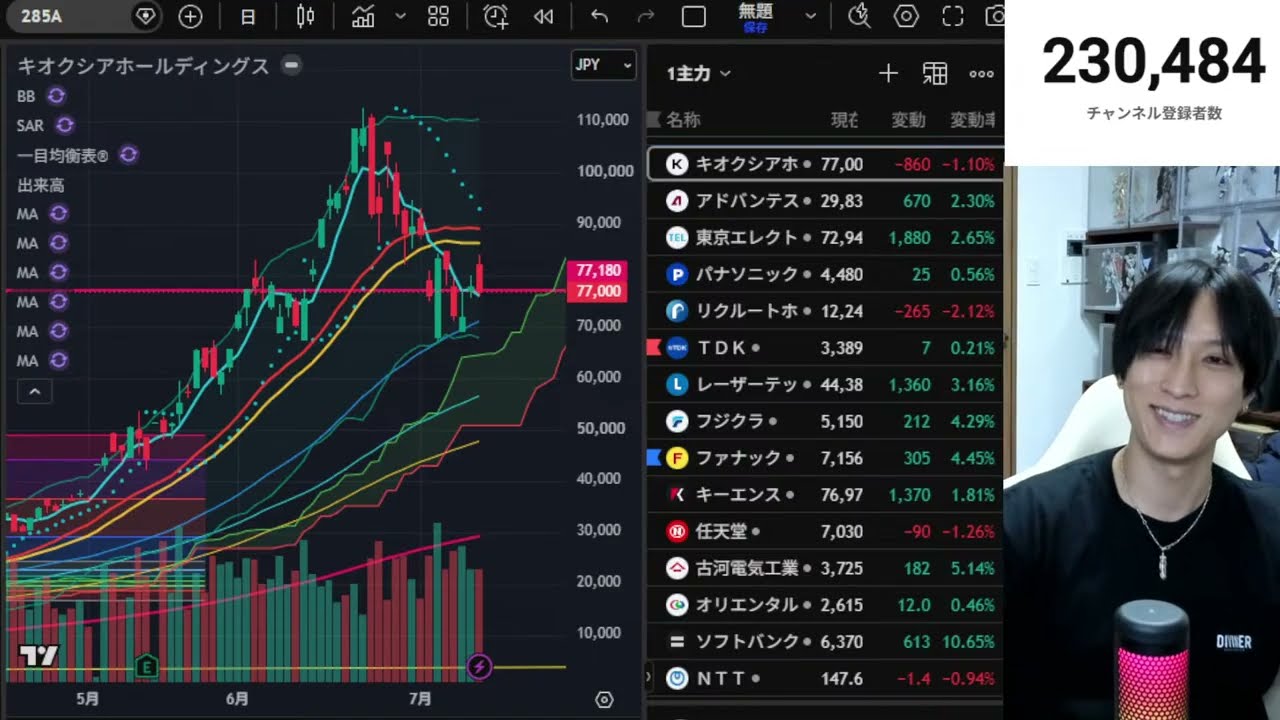Open the quick search lightning magnifier icon
The image size is (1280, 720).
click(x=859, y=16)
